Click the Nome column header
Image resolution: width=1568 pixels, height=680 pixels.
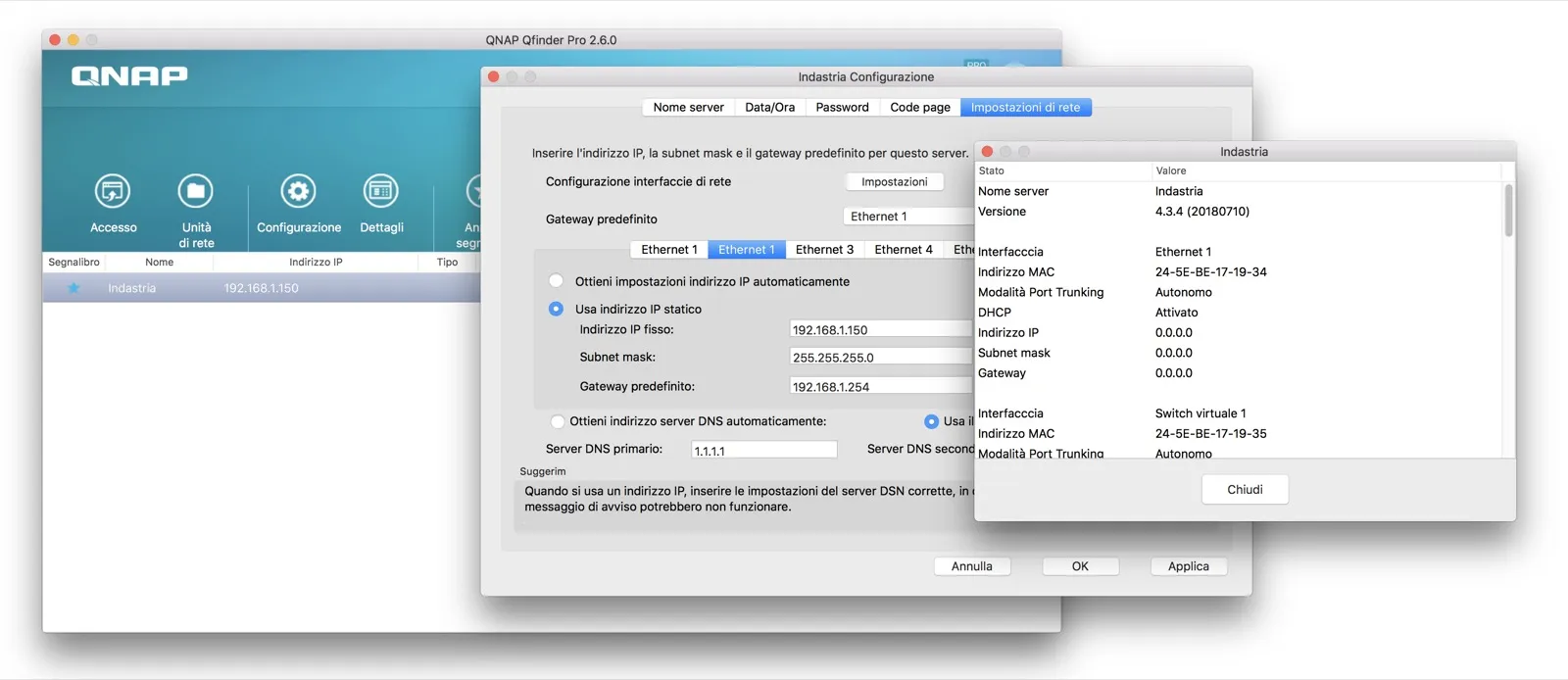pos(160,263)
